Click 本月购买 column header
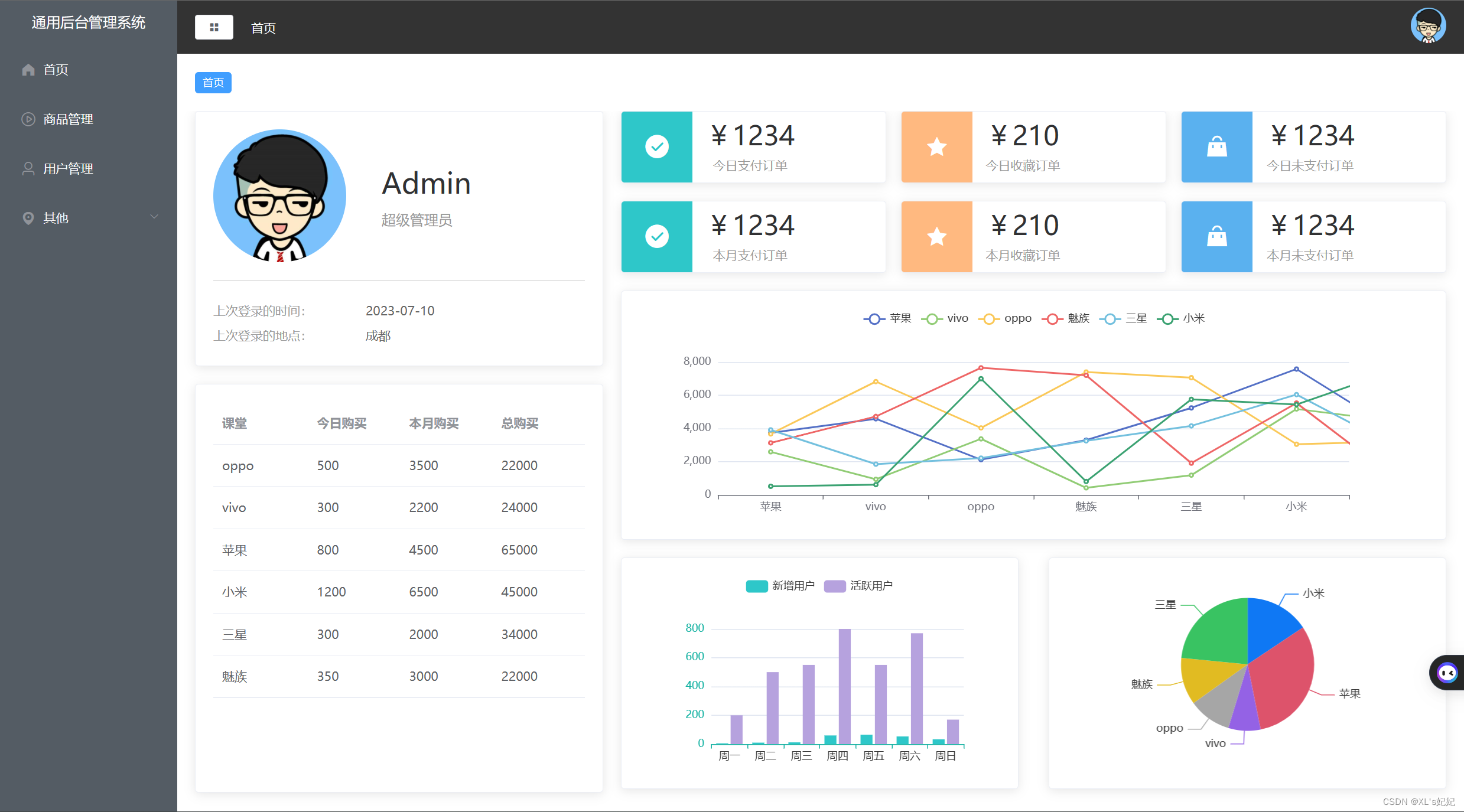 click(x=434, y=423)
